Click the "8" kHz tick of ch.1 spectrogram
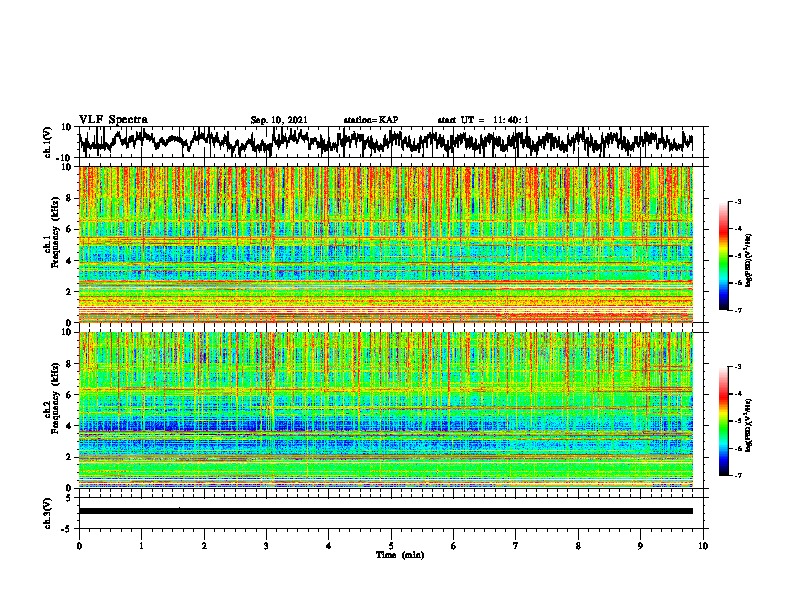The image size is (792, 612). [x=70, y=198]
